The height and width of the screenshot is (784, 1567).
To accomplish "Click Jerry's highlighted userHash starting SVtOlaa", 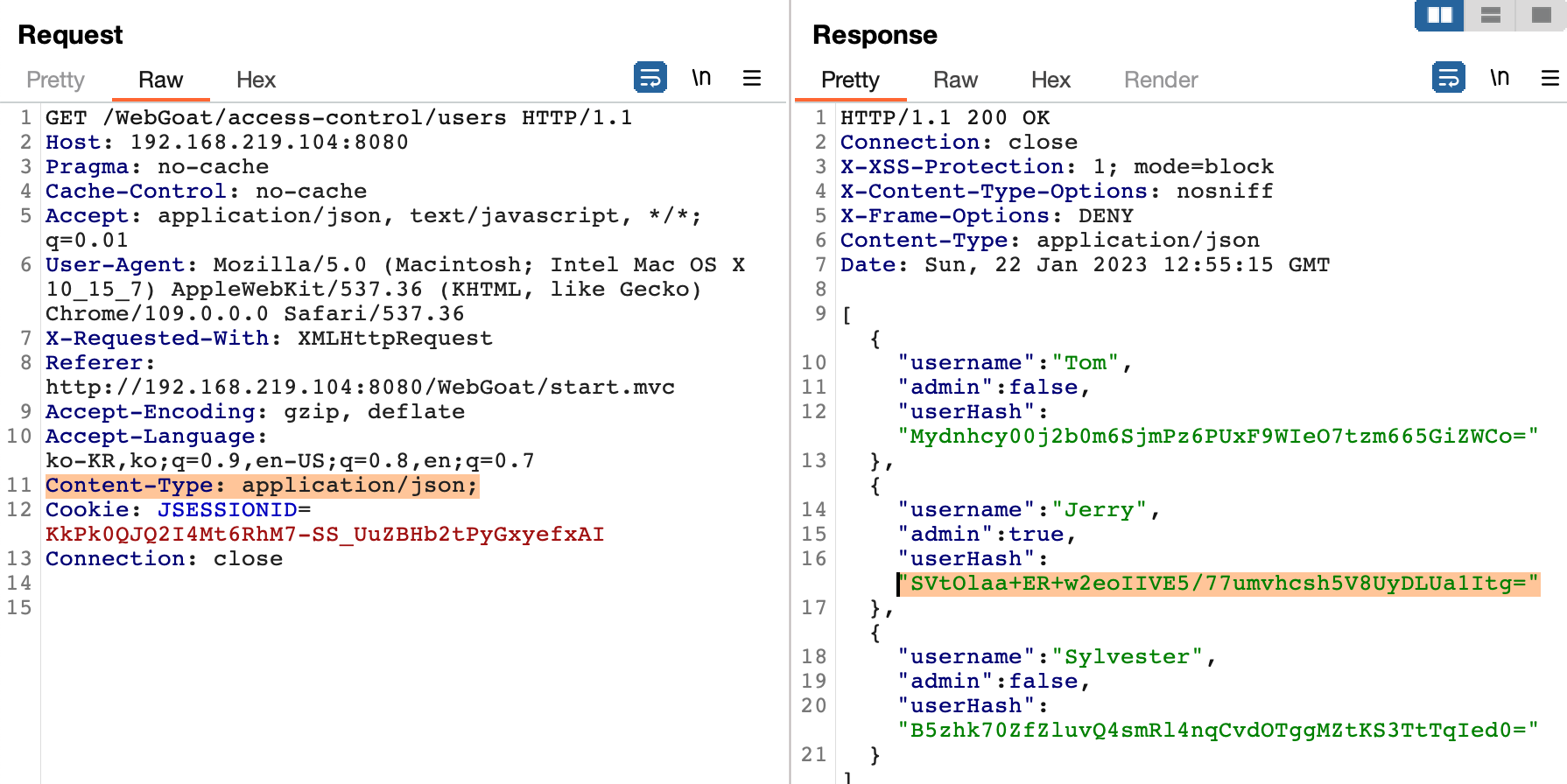I will [1218, 583].
